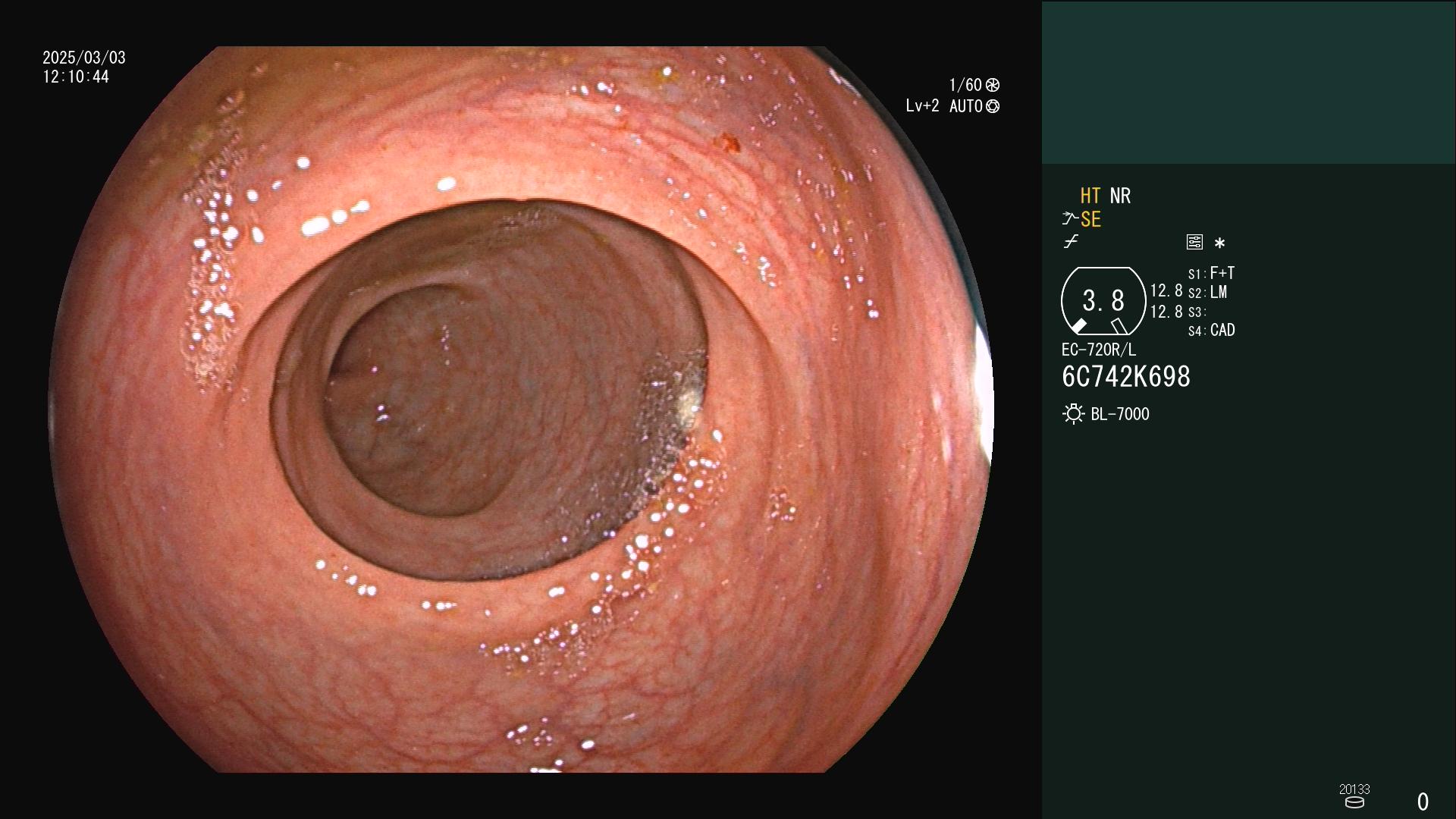Click the Lv+2 brightness level text
Image resolution: width=1456 pixels, height=819 pixels.
click(922, 106)
